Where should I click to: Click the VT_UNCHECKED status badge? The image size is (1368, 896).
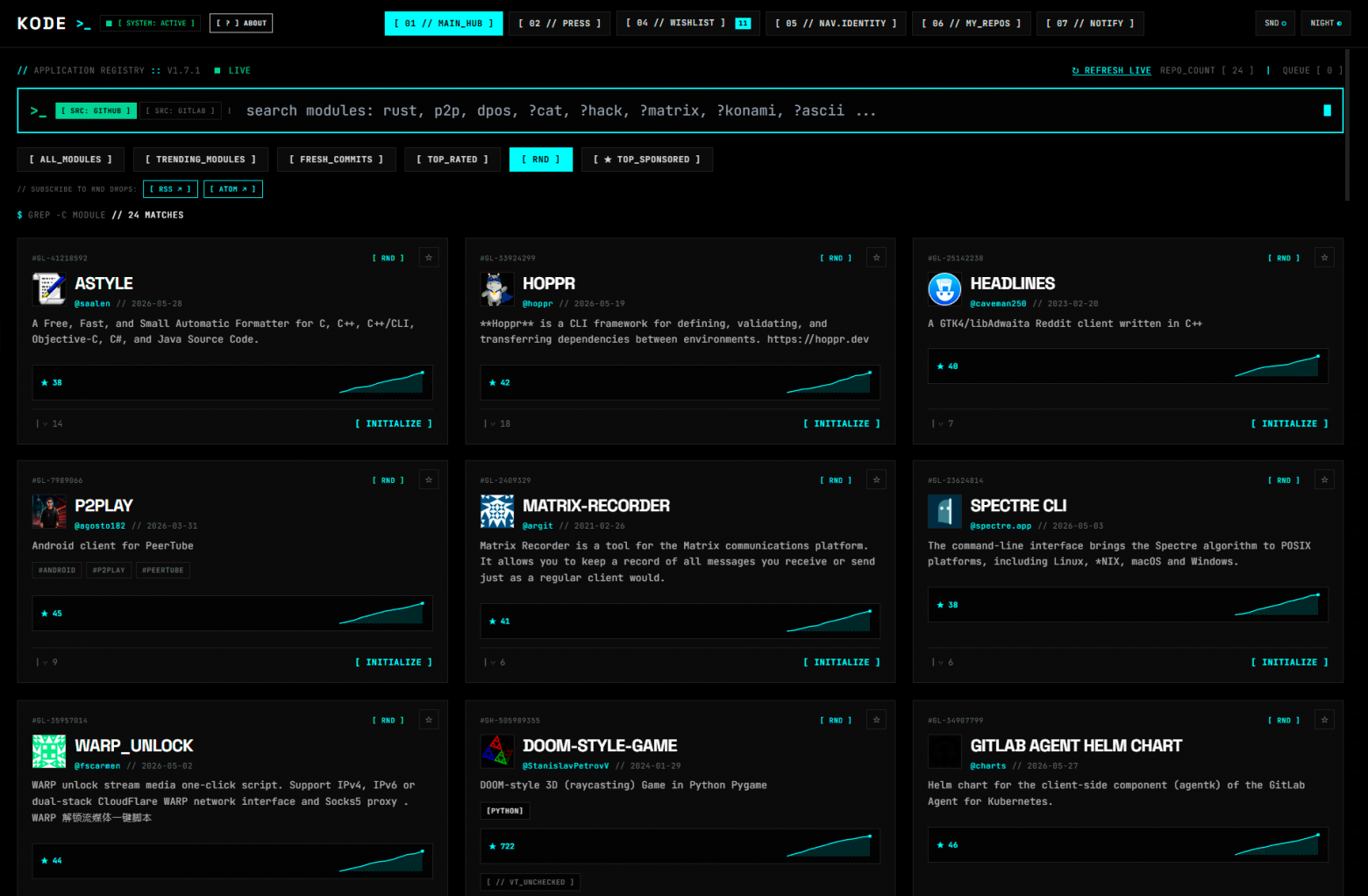(531, 882)
